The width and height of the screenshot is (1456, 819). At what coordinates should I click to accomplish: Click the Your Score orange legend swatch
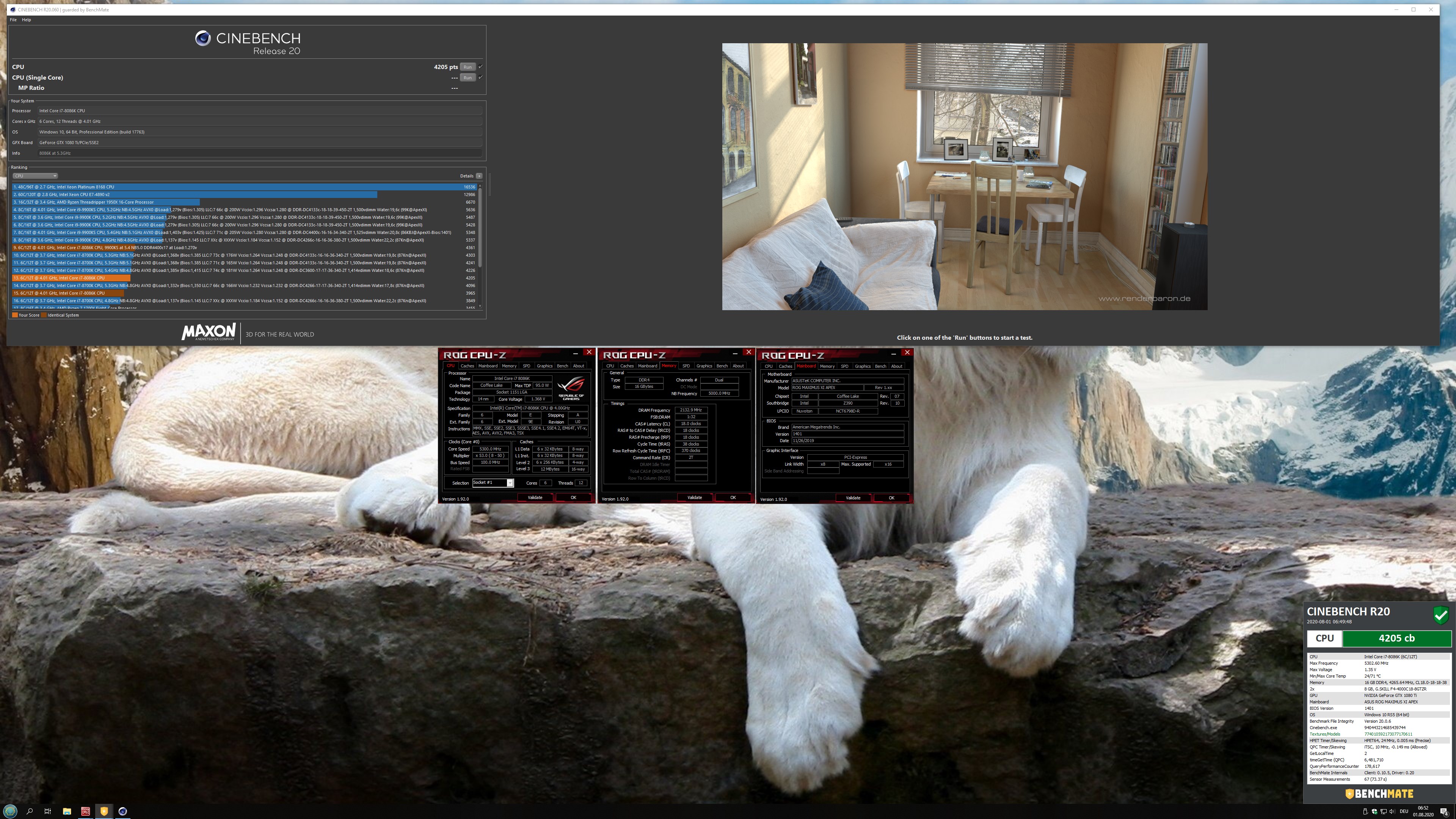[x=15, y=315]
